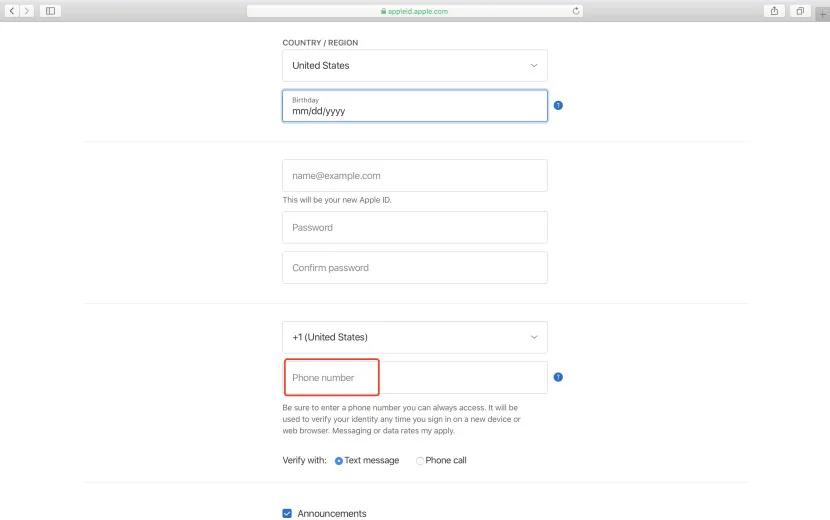Click the name@example.com email field

click(414, 176)
